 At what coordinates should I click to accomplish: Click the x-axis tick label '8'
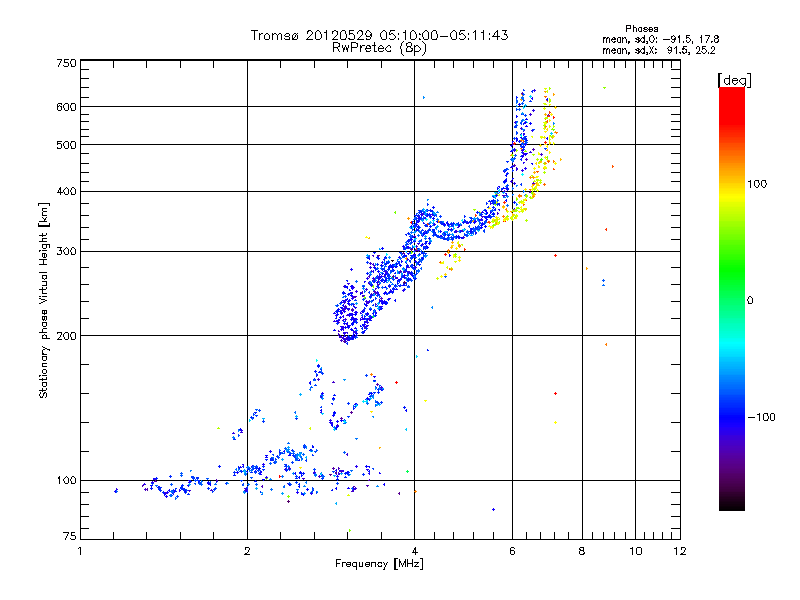coord(582,551)
